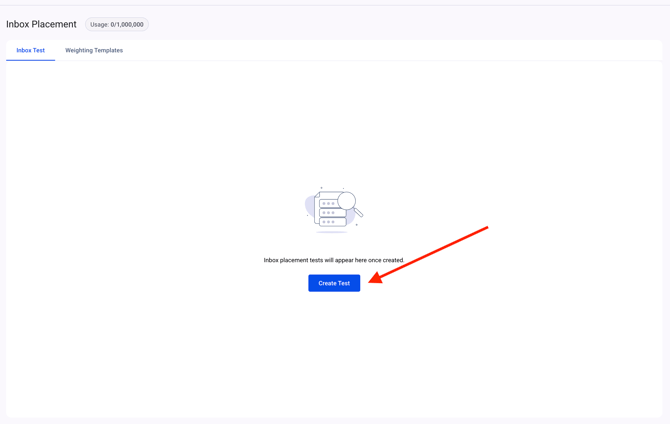Viewport: 670px width, 424px height.
Task: Click the bottom server row in the illustration
Action: click(x=332, y=222)
